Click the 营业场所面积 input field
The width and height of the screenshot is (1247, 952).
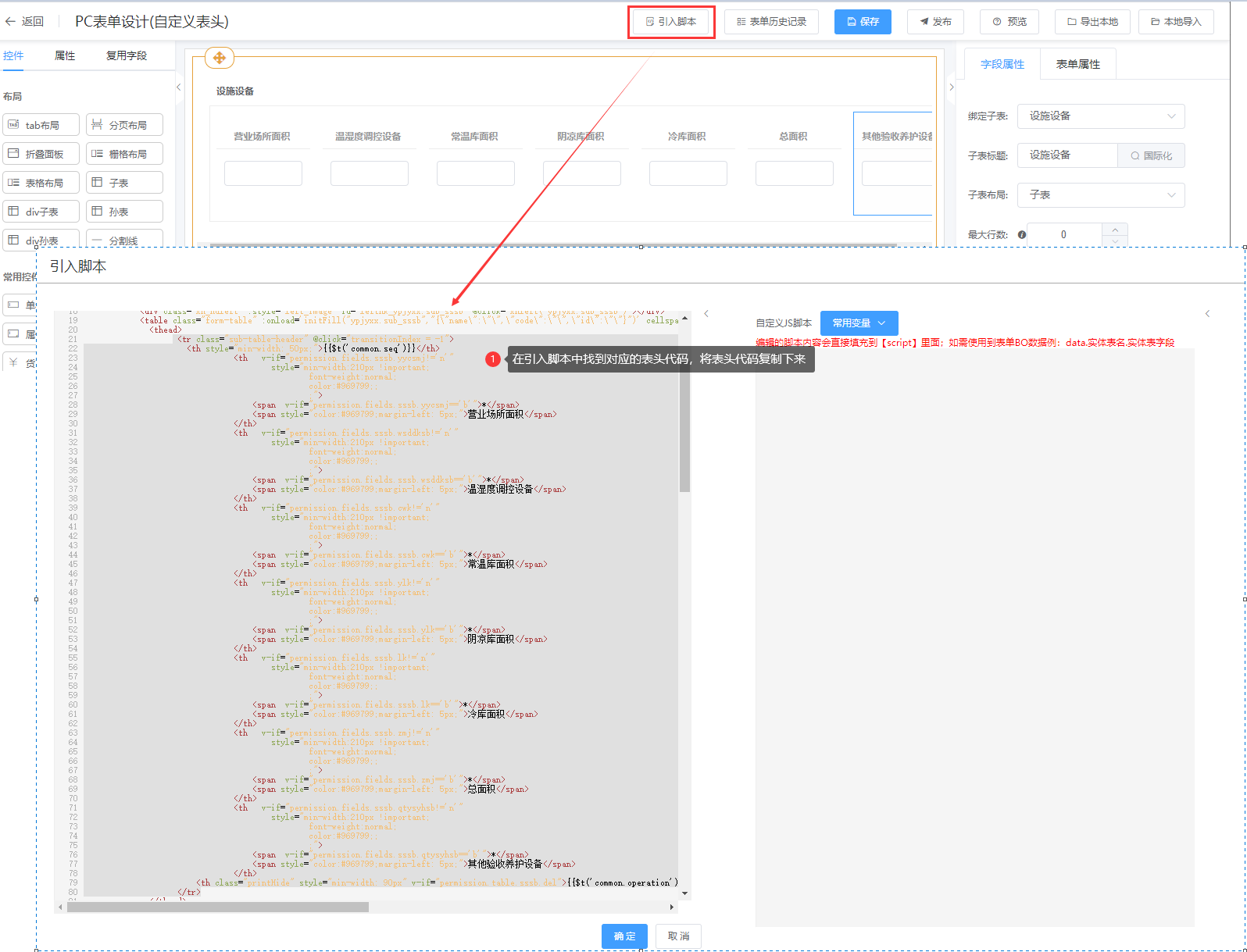tap(263, 173)
